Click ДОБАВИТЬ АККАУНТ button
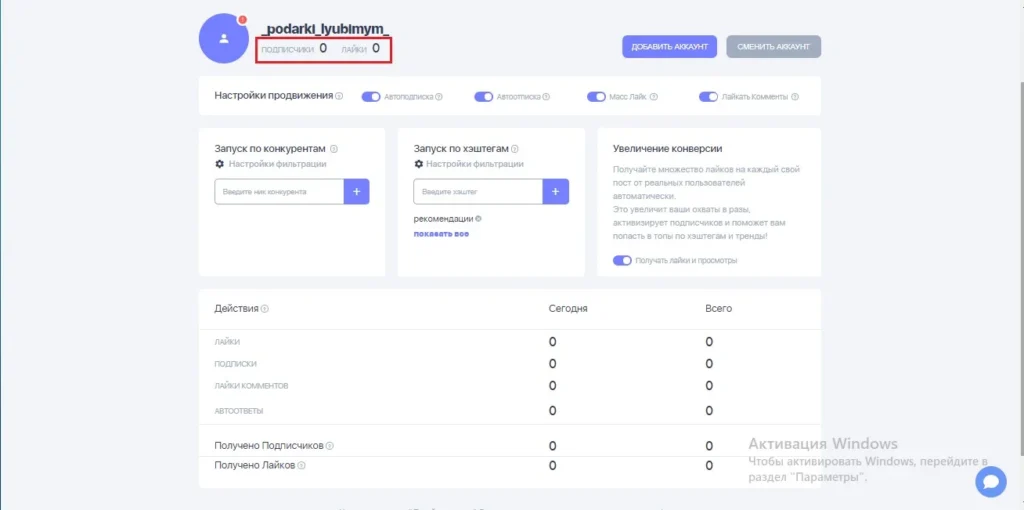 tap(669, 47)
